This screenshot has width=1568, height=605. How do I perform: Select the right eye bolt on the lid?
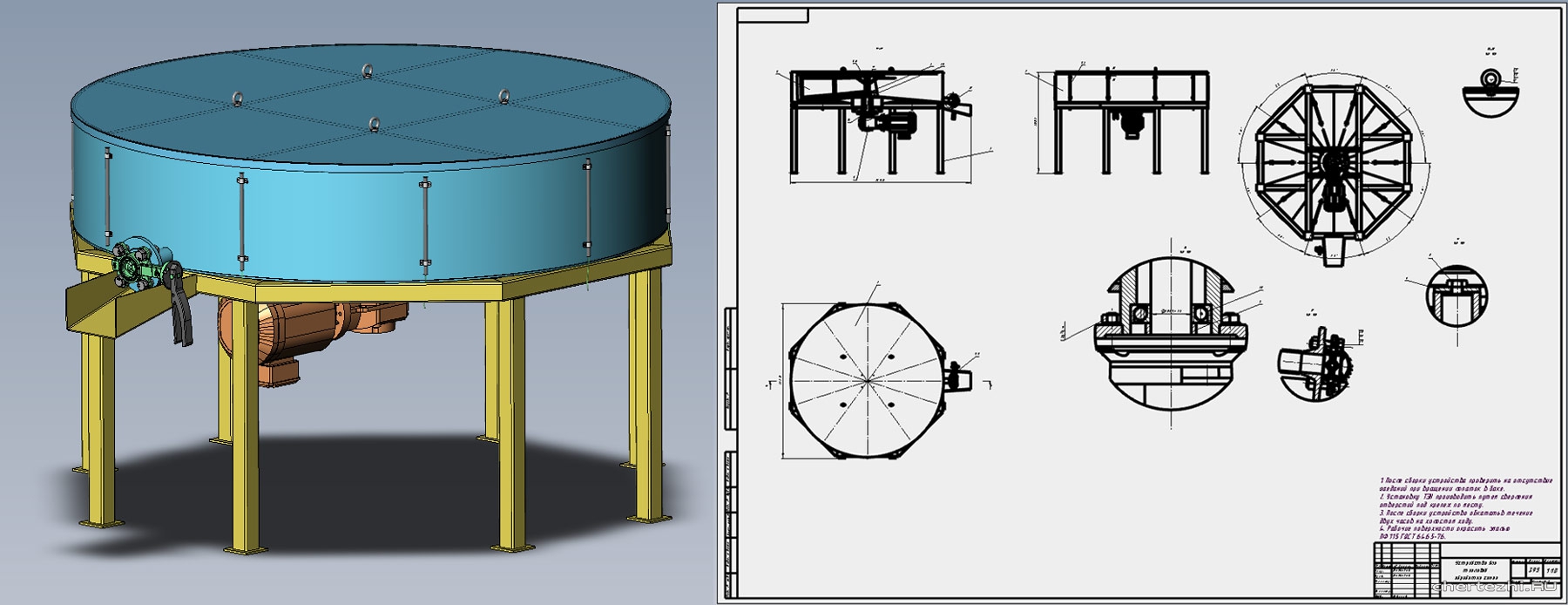pyautogui.click(x=503, y=94)
